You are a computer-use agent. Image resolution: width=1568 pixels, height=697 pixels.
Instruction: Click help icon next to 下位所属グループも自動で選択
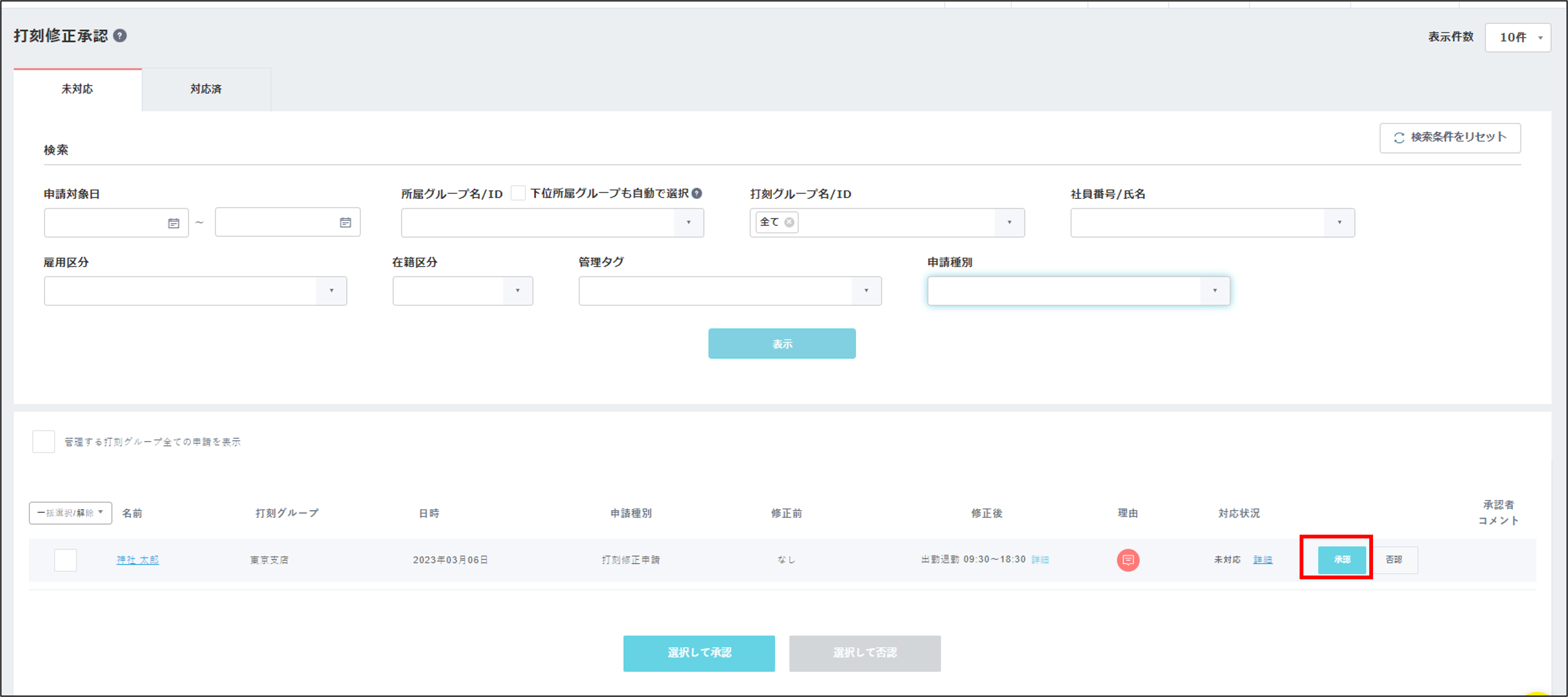point(697,193)
